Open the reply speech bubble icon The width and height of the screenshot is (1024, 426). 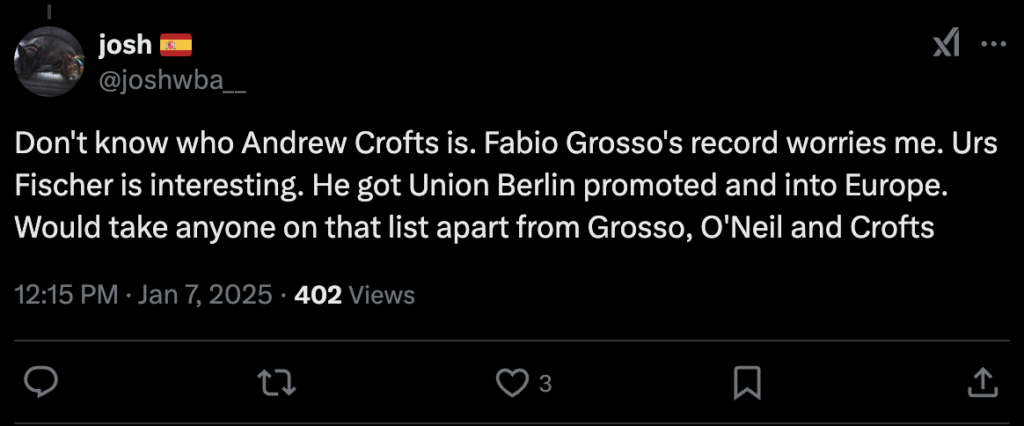coord(41,383)
